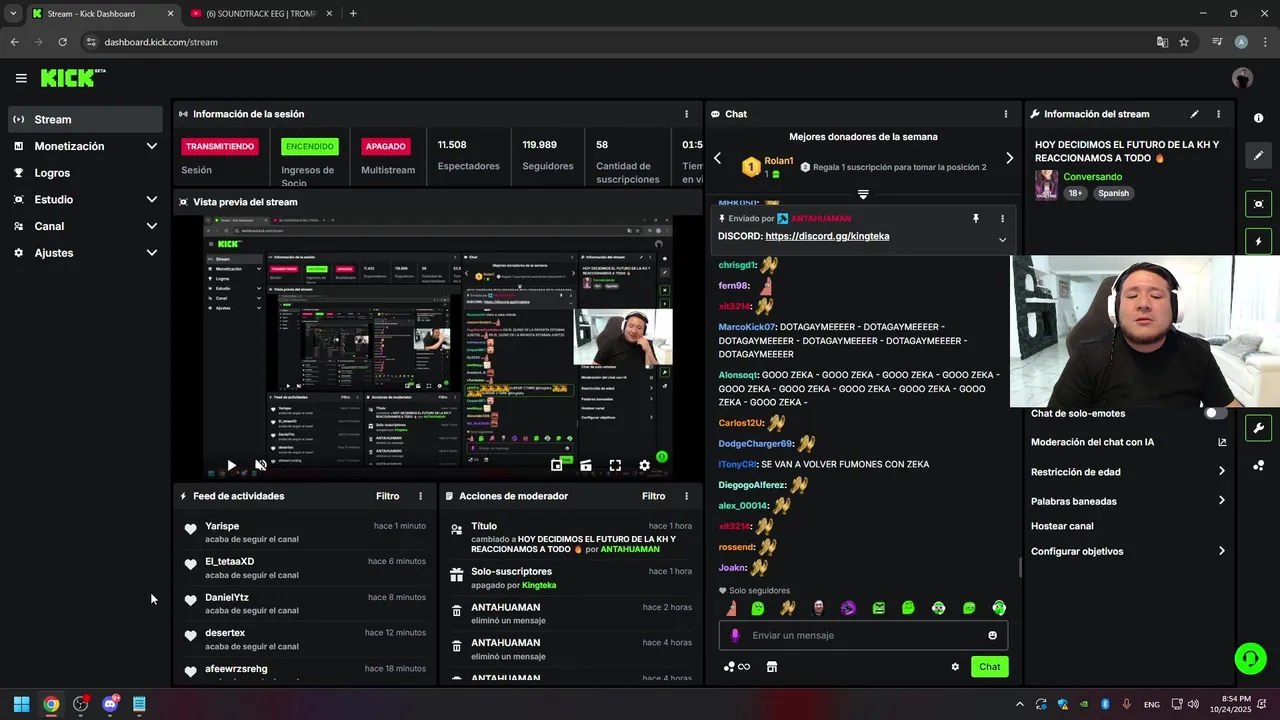Click the lightning bolt icon in right rail

pos(1258,241)
